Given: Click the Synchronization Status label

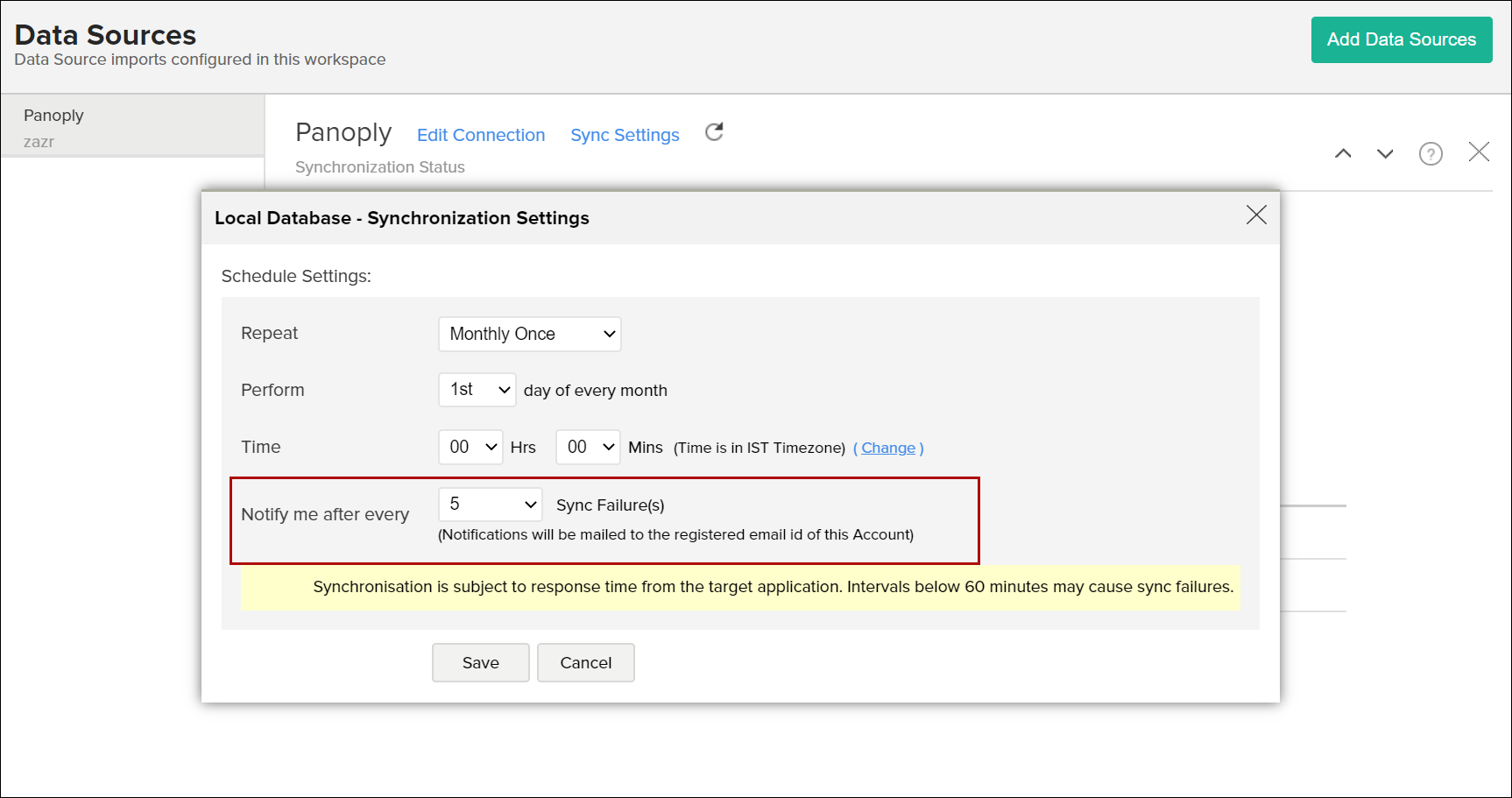Looking at the screenshot, I should pos(379,167).
